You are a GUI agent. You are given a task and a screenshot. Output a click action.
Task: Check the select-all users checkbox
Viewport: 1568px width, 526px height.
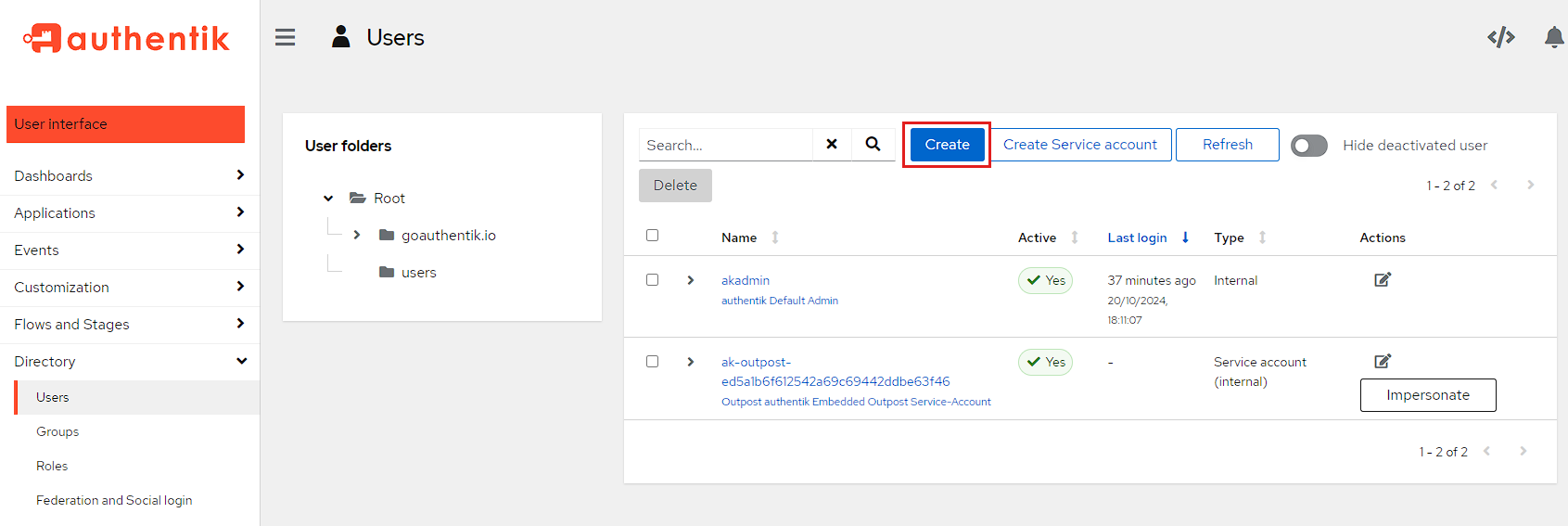coord(652,236)
